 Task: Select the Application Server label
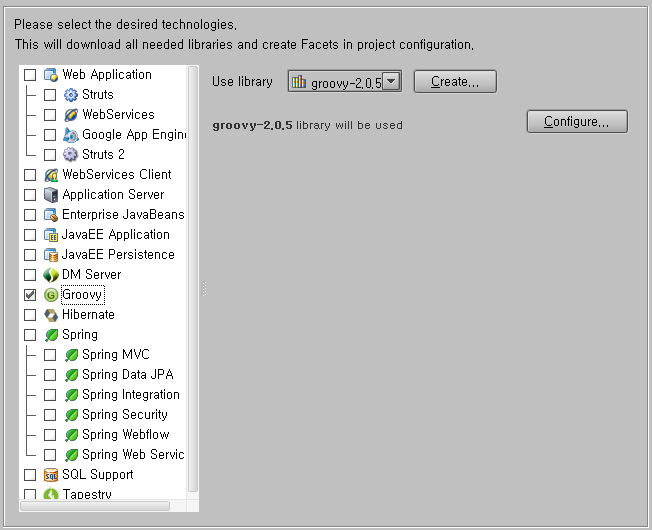tap(113, 195)
